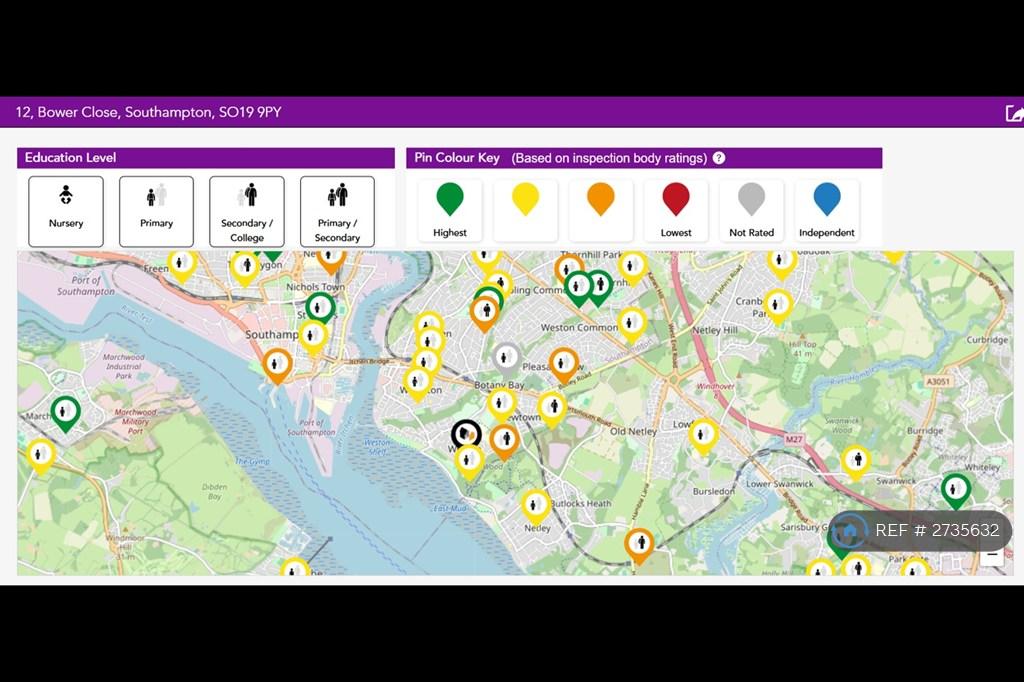
Task: Click the edit icon in purple header
Action: click(x=1014, y=113)
